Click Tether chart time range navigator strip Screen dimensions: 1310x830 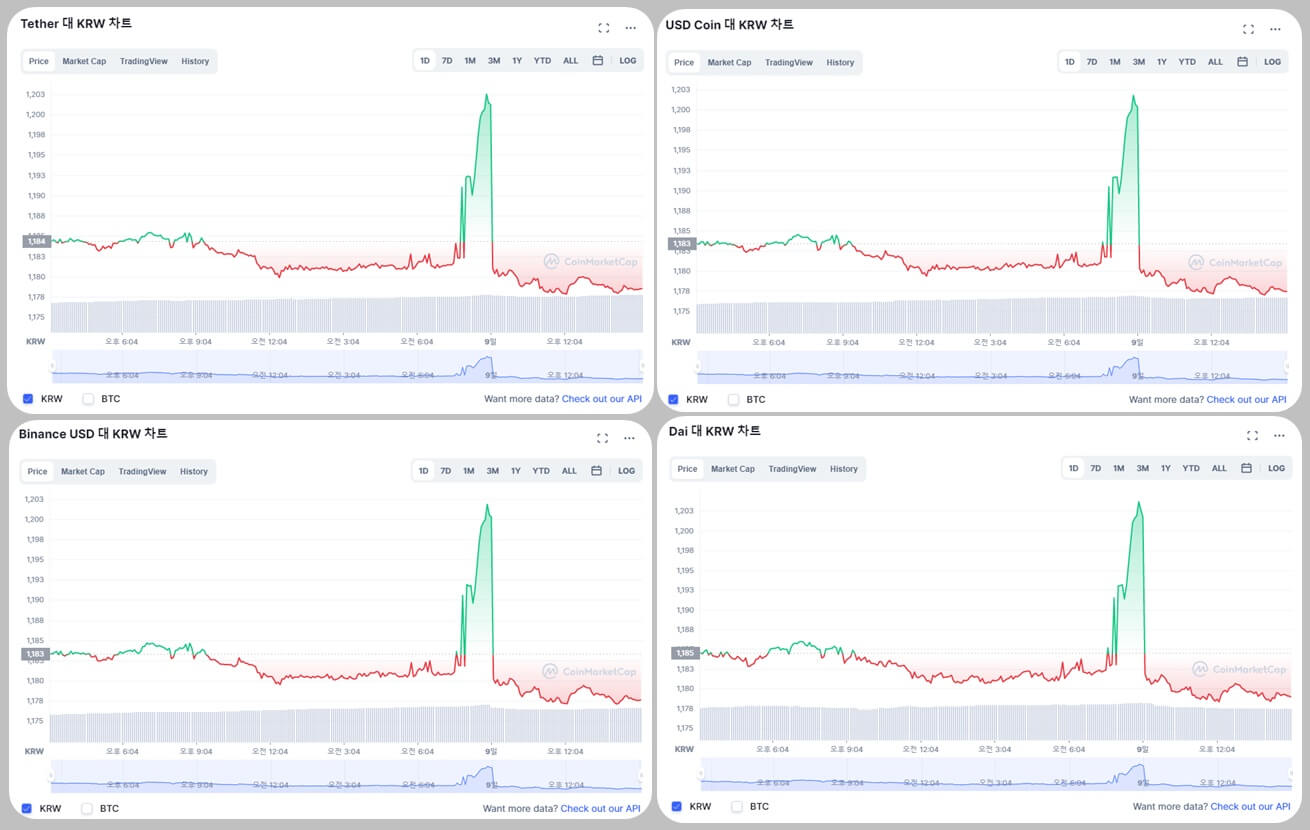tap(347, 366)
